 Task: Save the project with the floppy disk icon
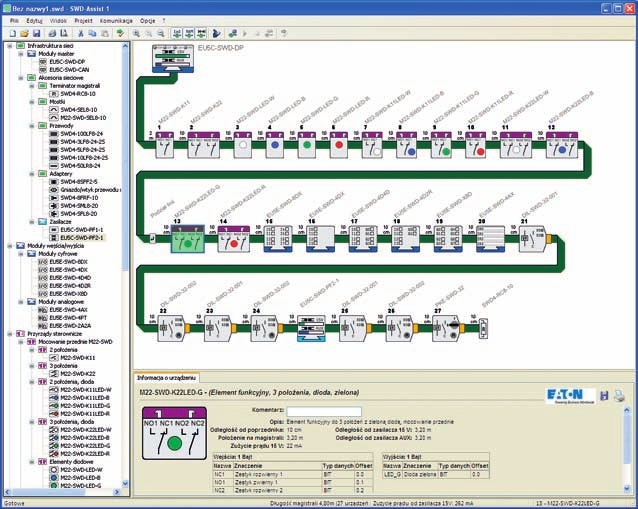[36, 33]
